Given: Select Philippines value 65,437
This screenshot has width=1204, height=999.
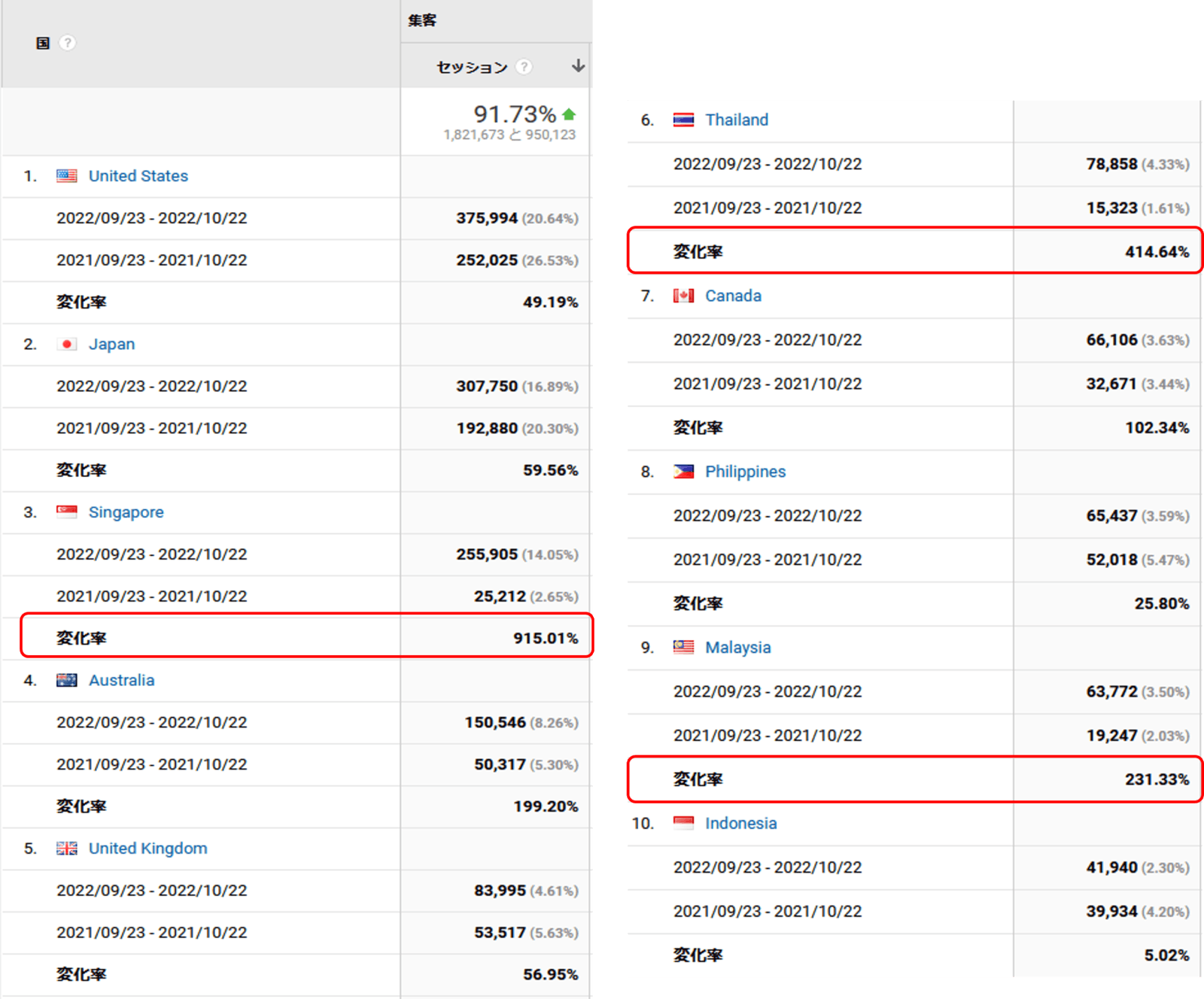Looking at the screenshot, I should pyautogui.click(x=1111, y=516).
